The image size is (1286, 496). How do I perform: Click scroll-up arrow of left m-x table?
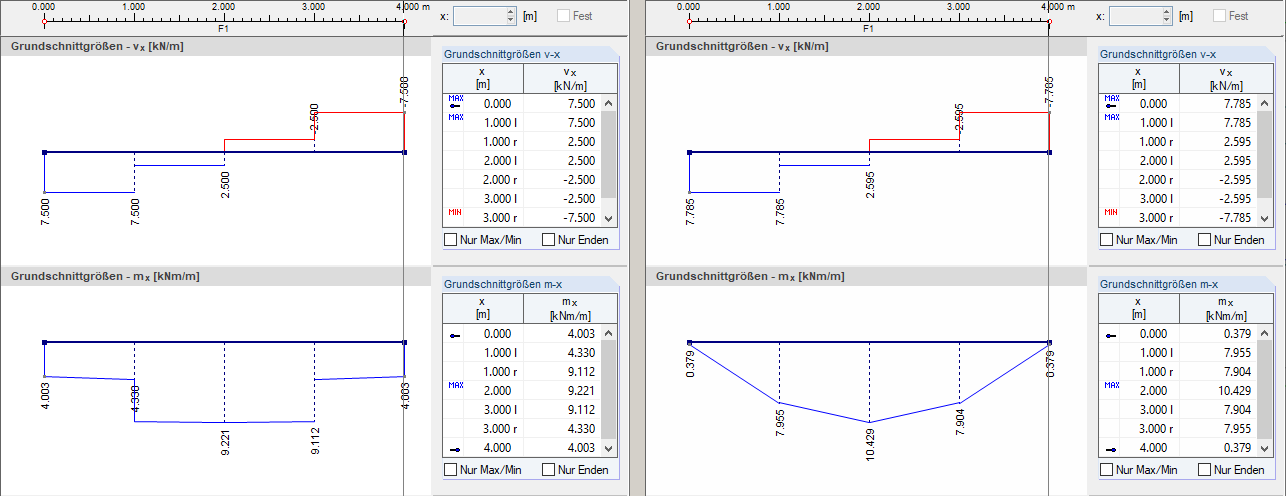point(609,333)
